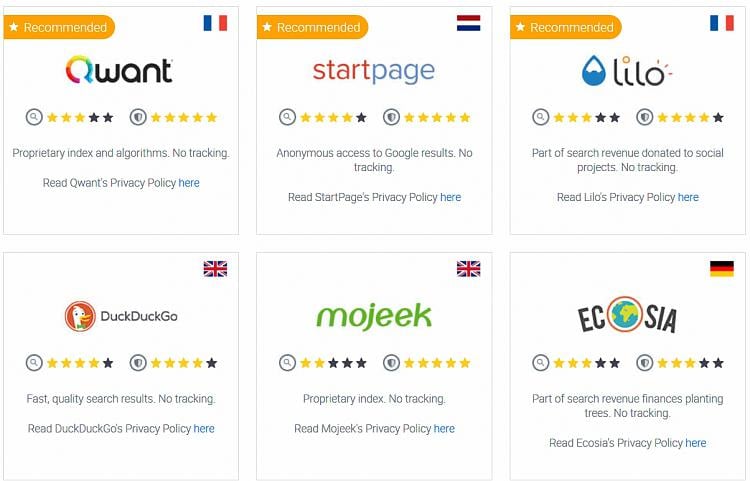This screenshot has width=750, height=481.
Task: Click the Netherlands flag on Startpage card
Action: pos(468,23)
